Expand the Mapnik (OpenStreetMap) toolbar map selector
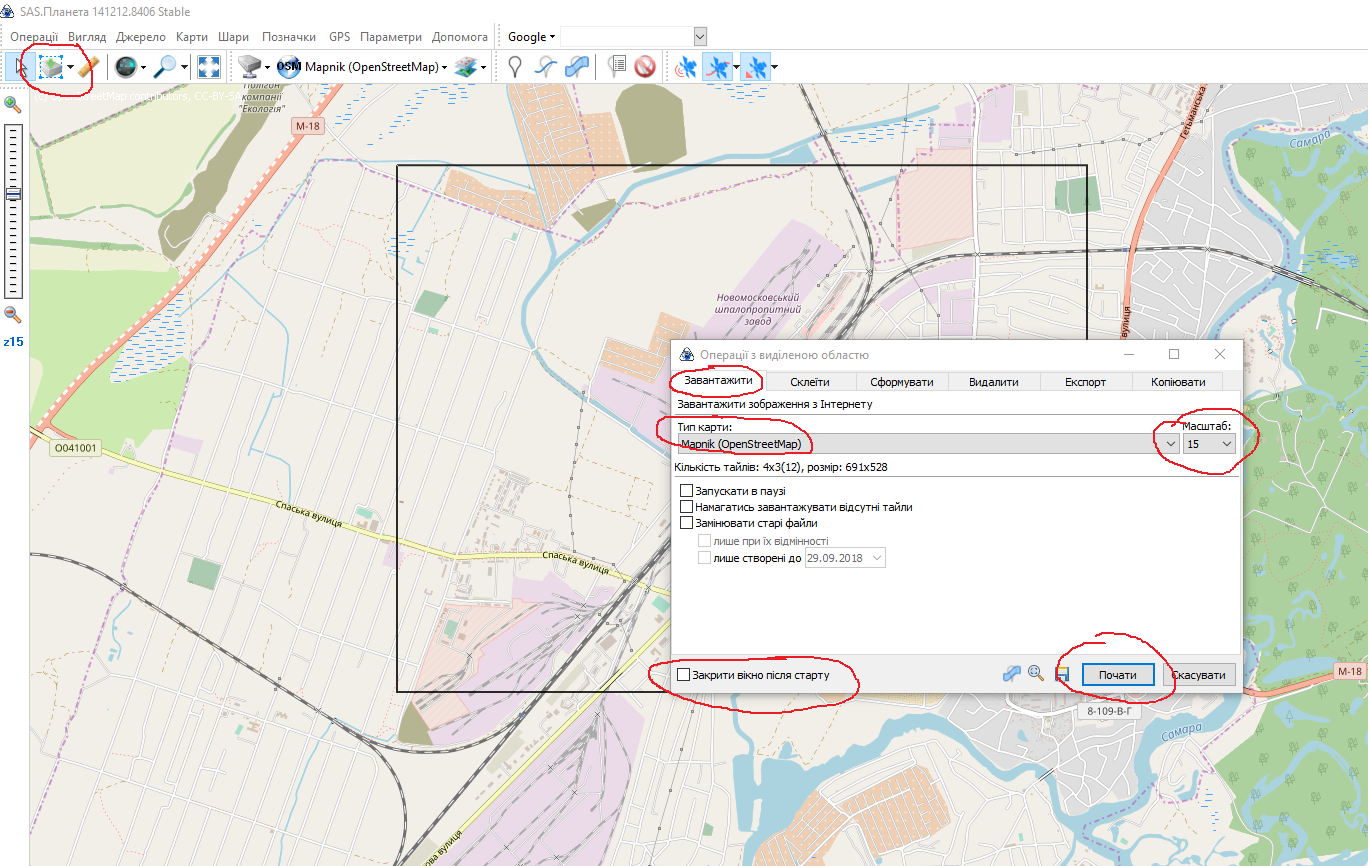Image resolution: width=1368 pixels, height=866 pixels. [444, 67]
